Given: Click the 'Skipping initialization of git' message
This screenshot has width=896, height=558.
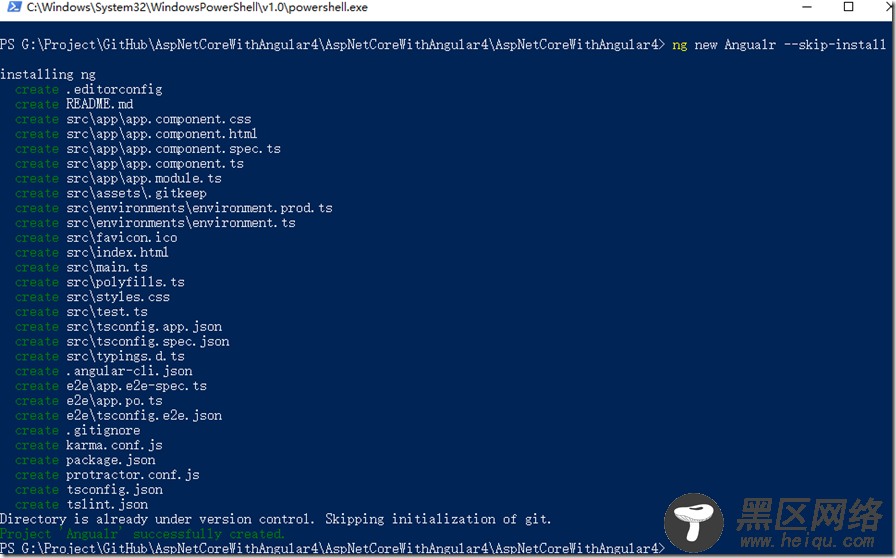Looking at the screenshot, I should 438,519.
